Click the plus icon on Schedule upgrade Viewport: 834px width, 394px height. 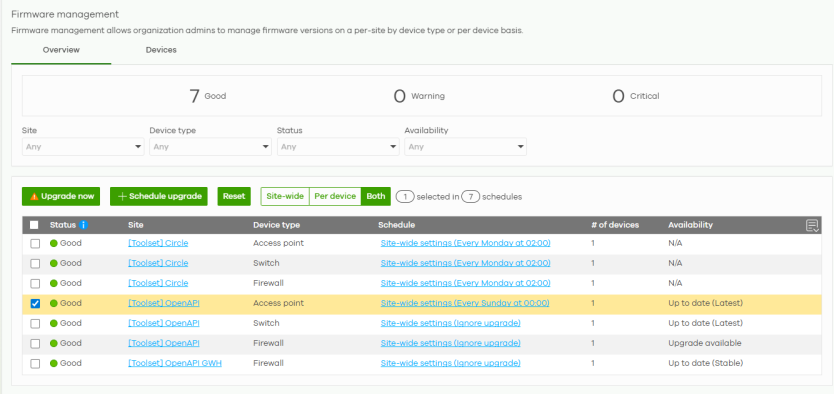click(x=122, y=196)
